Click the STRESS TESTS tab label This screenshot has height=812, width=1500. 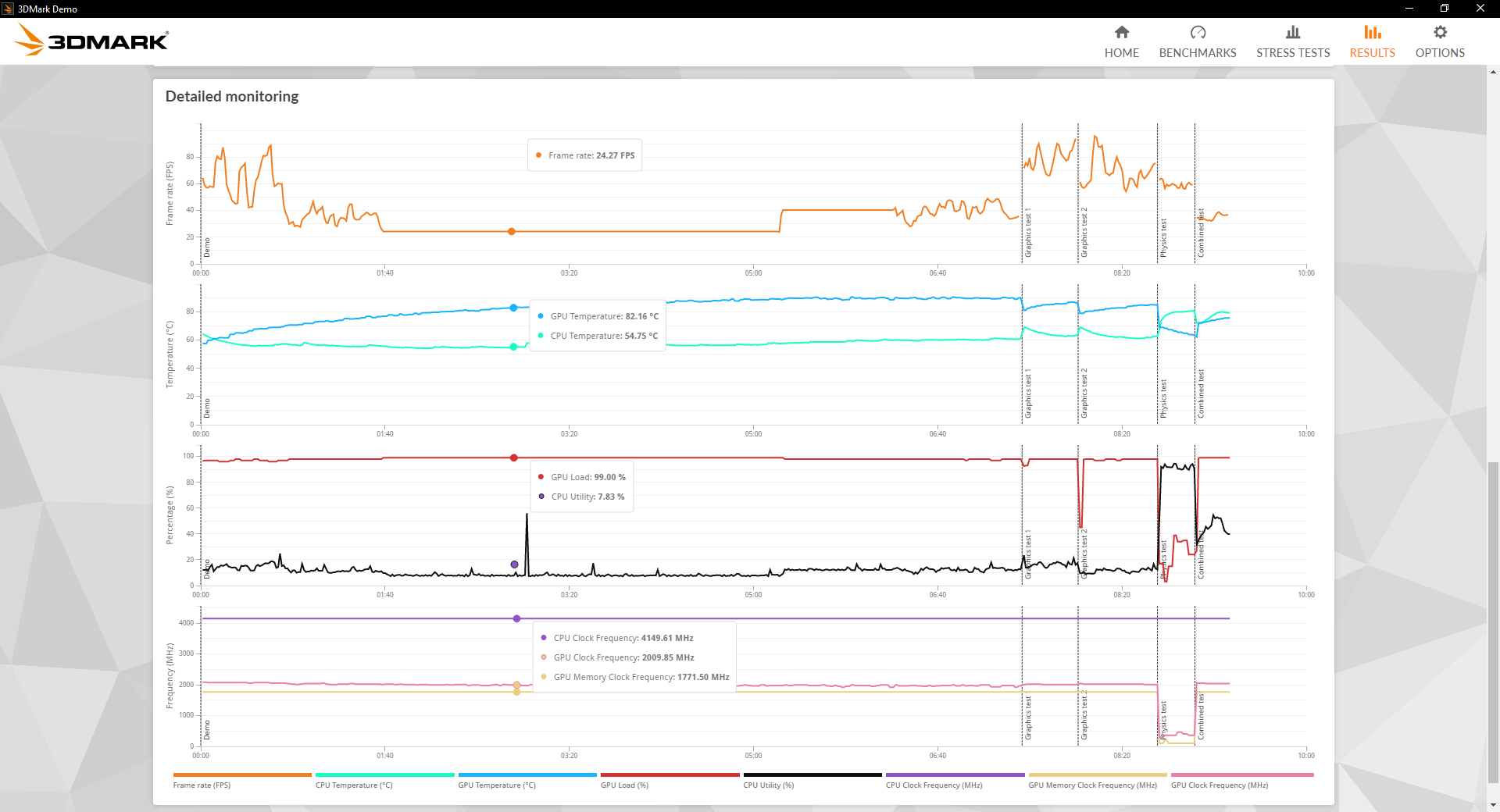[x=1292, y=53]
